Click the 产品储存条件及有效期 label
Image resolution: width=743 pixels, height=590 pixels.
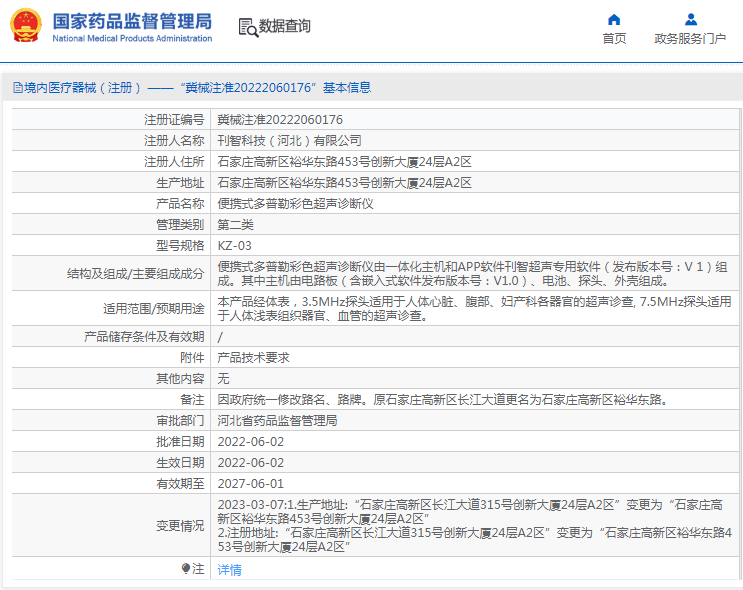[x=144, y=337]
